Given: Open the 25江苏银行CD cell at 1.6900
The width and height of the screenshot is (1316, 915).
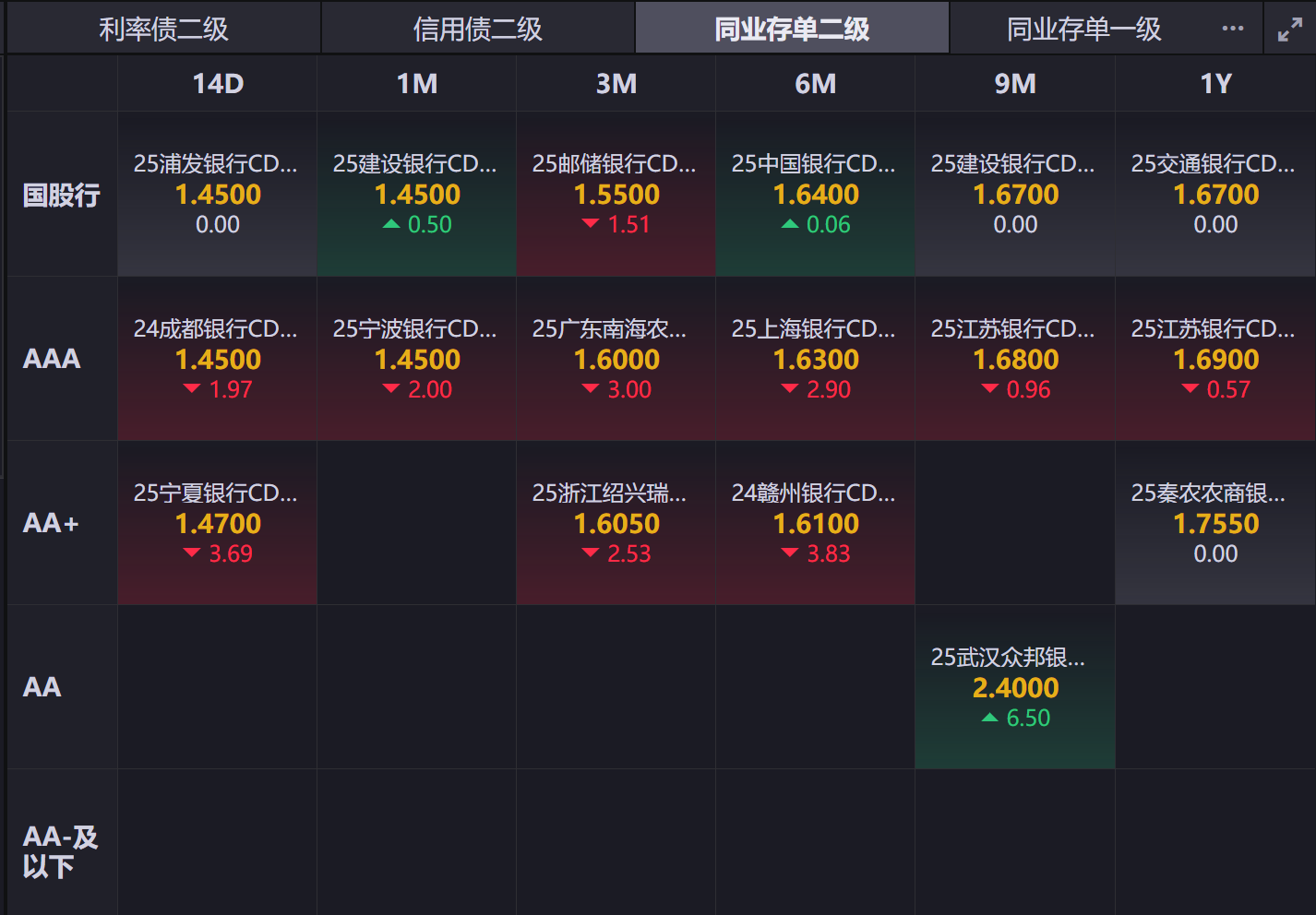Looking at the screenshot, I should 1215,359.
